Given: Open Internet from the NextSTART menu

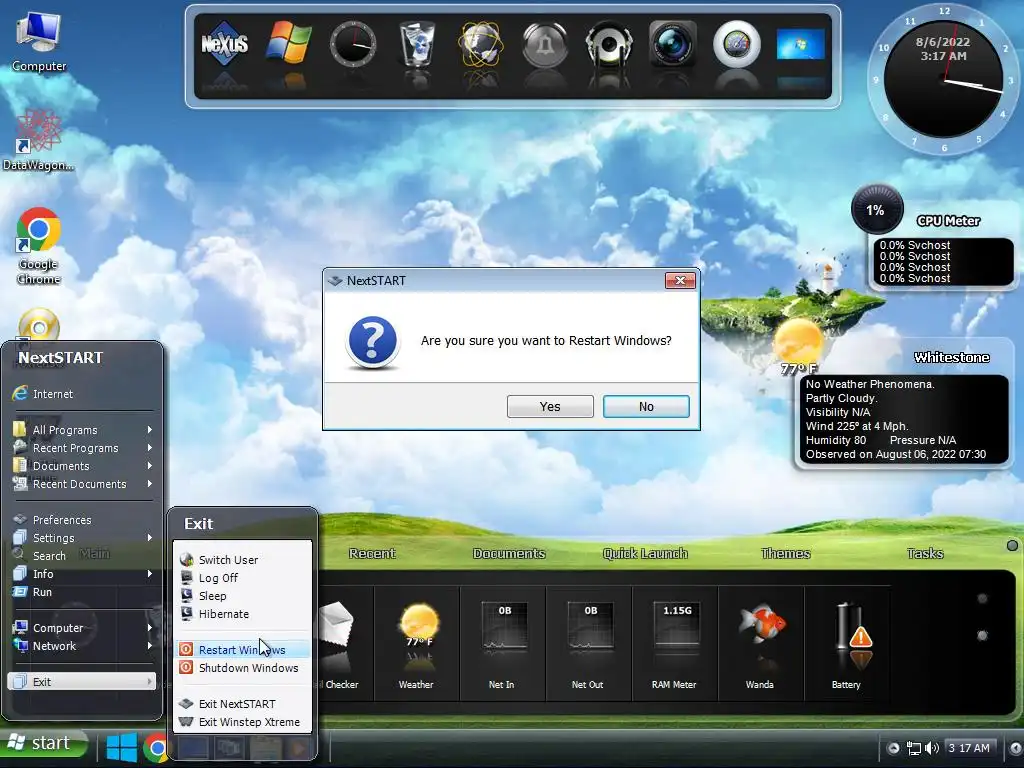Looking at the screenshot, I should 82,394.
